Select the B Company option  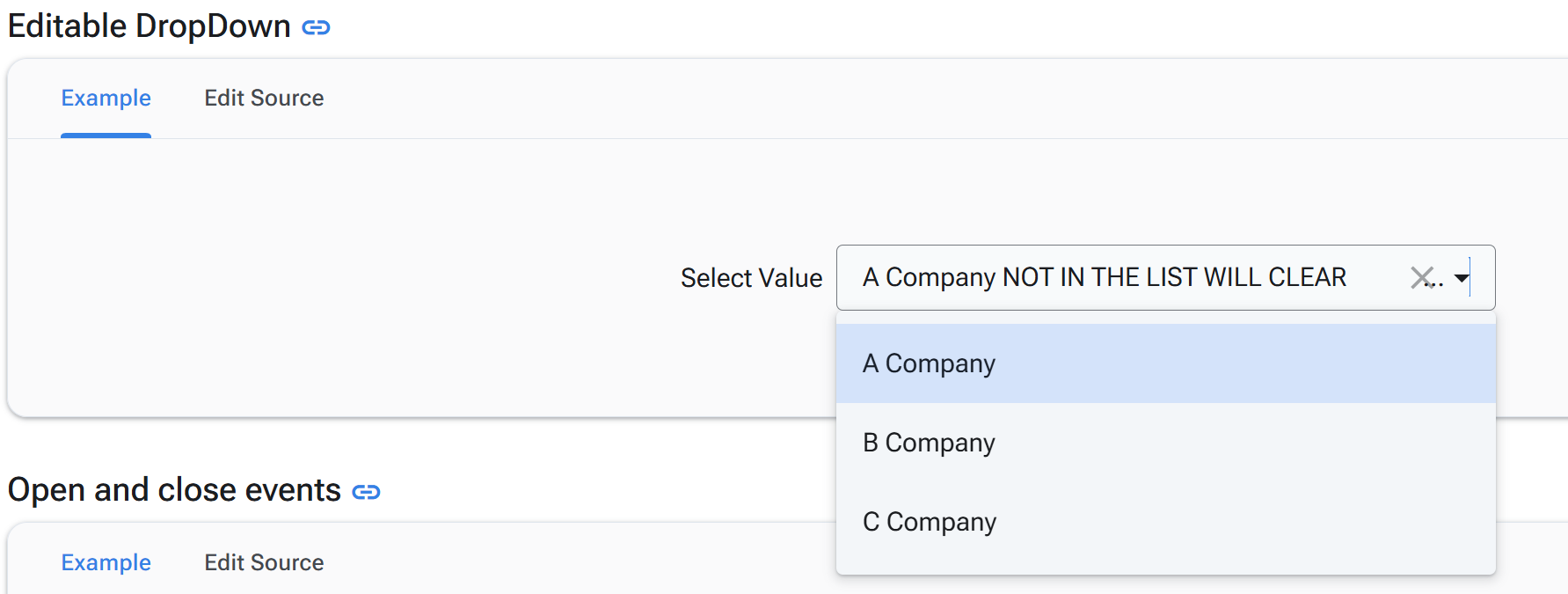click(929, 443)
